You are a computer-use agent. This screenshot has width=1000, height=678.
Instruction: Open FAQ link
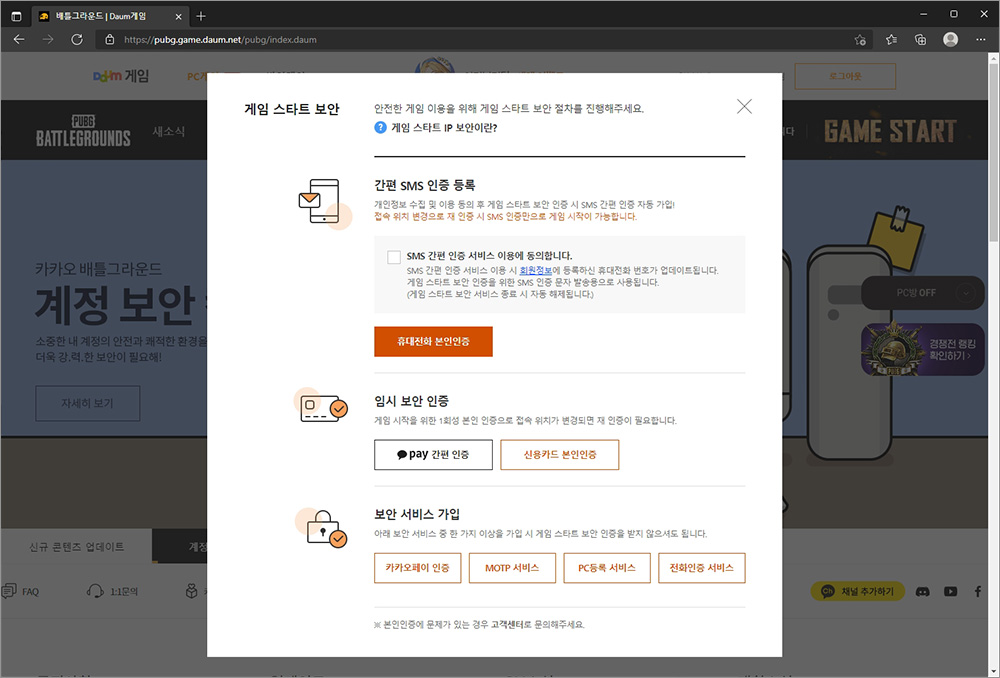(20, 591)
